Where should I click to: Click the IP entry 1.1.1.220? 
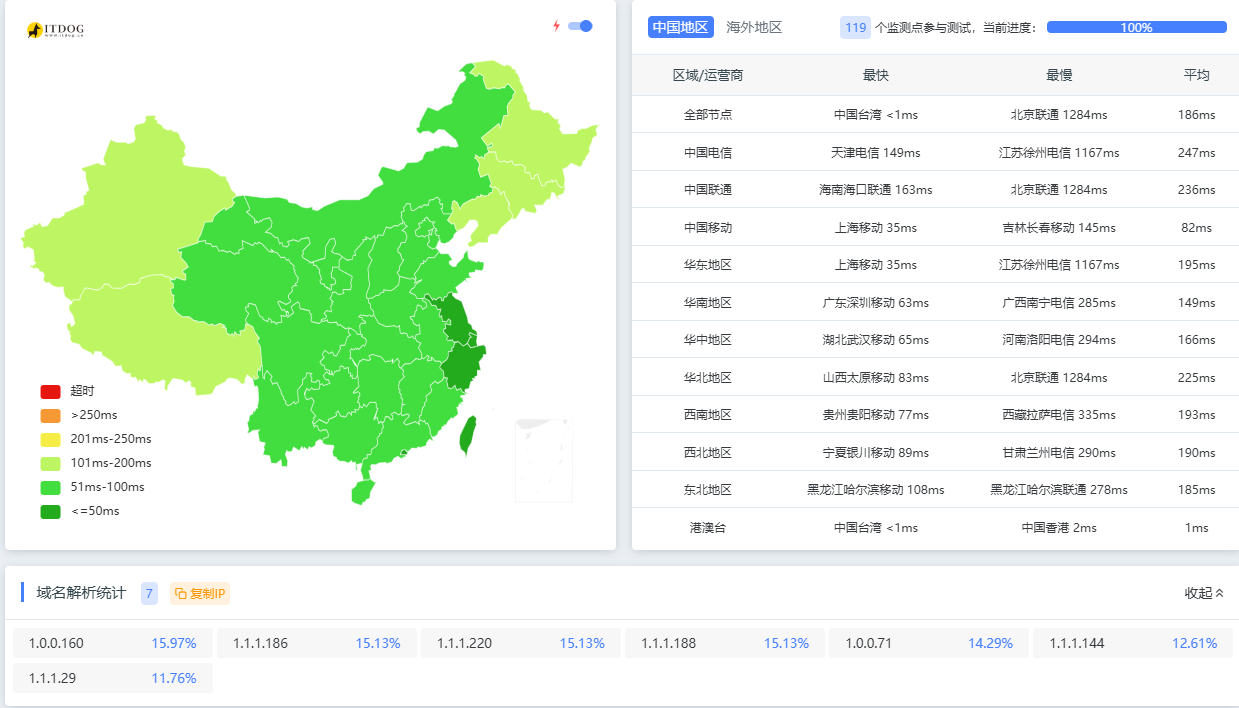[x=521, y=643]
